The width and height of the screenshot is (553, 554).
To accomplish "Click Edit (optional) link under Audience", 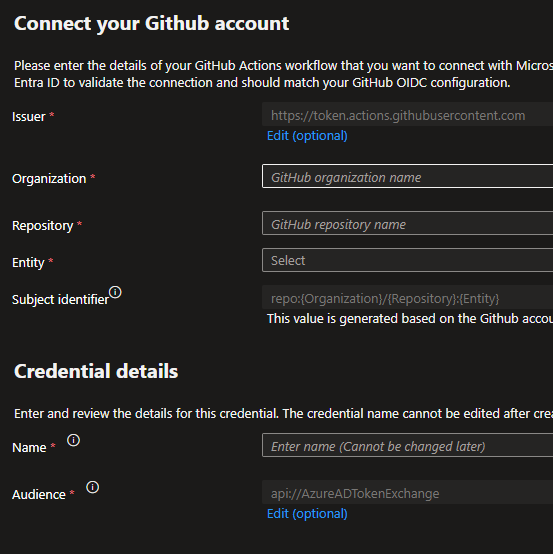I will point(307,513).
